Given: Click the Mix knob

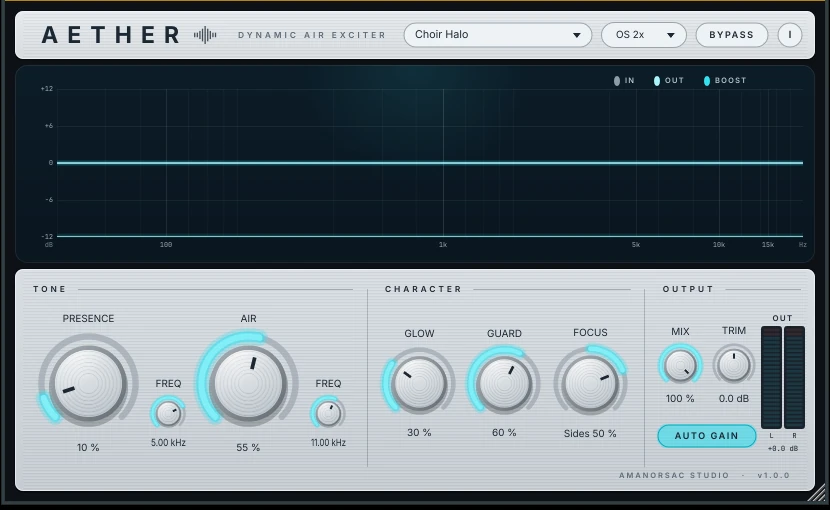Looking at the screenshot, I should [680, 365].
